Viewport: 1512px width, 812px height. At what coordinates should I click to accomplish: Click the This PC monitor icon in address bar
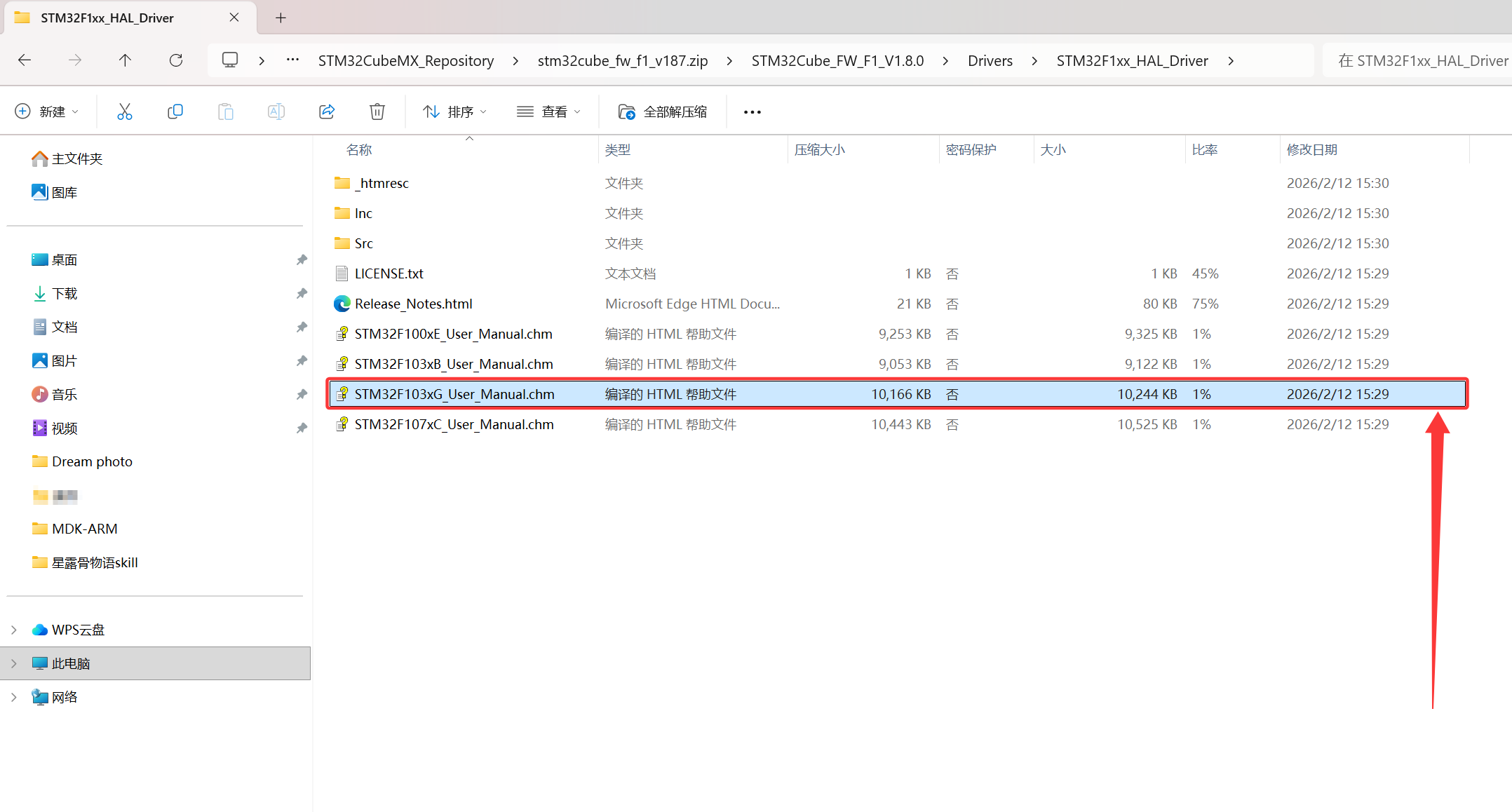coord(230,60)
